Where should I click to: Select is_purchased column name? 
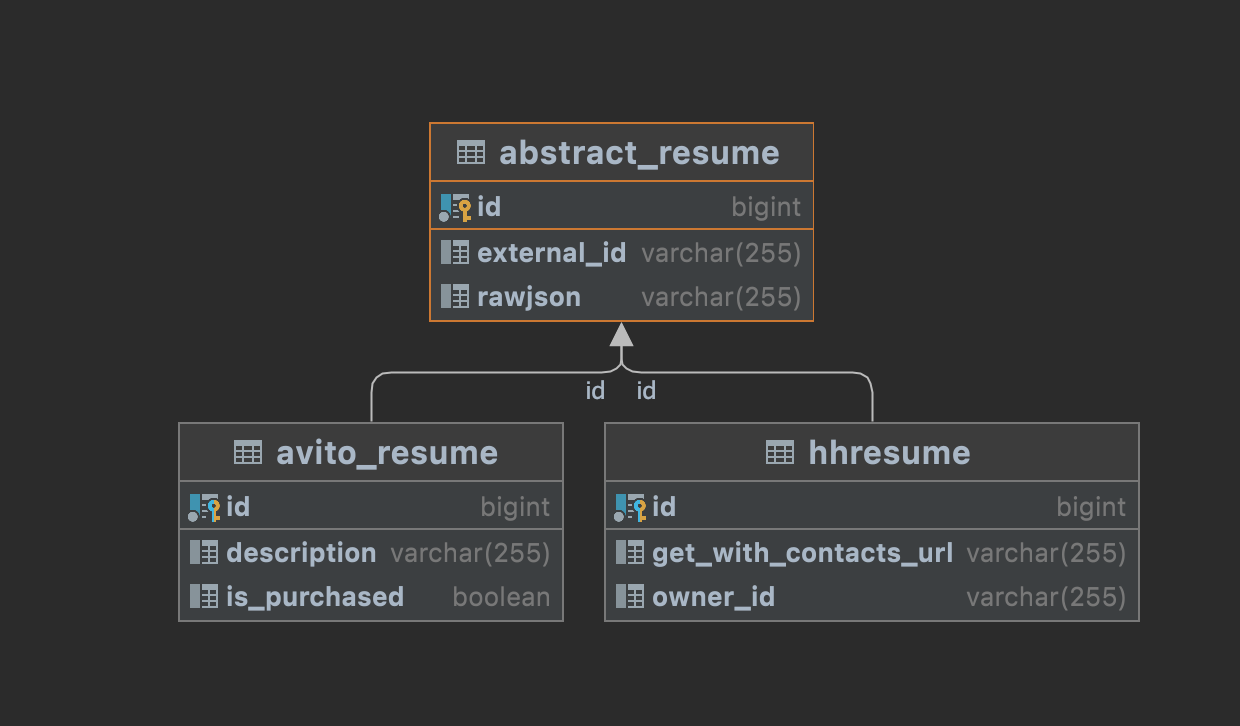[315, 598]
